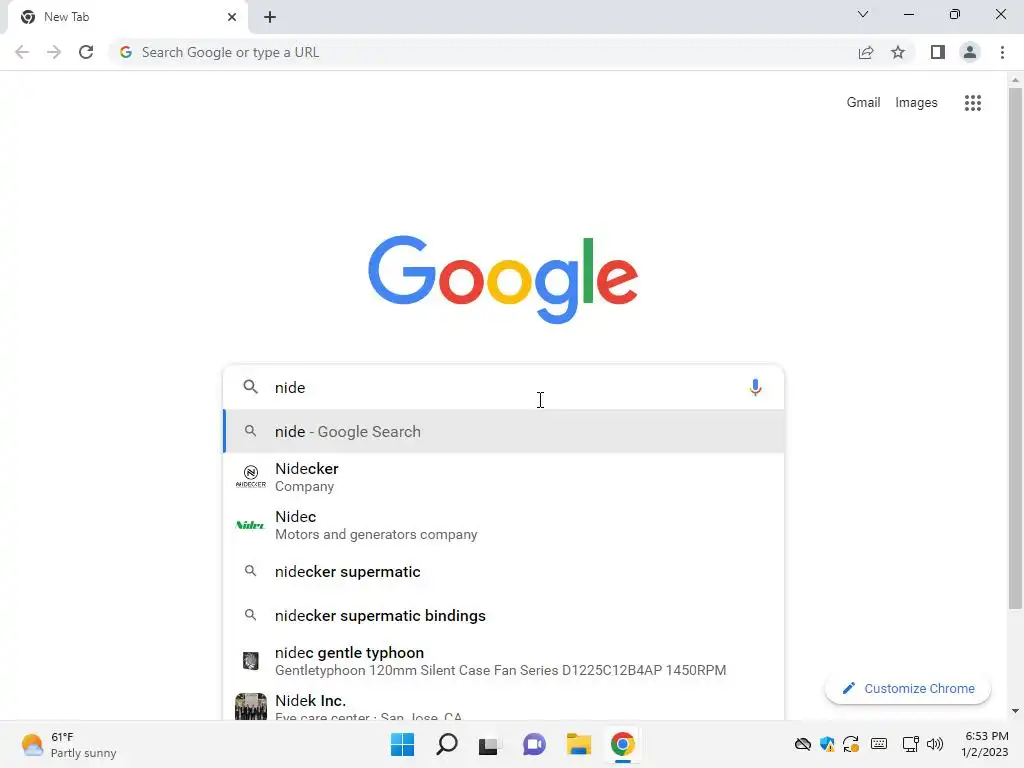Click the gentle typhoon fan thumbnail

click(251, 661)
